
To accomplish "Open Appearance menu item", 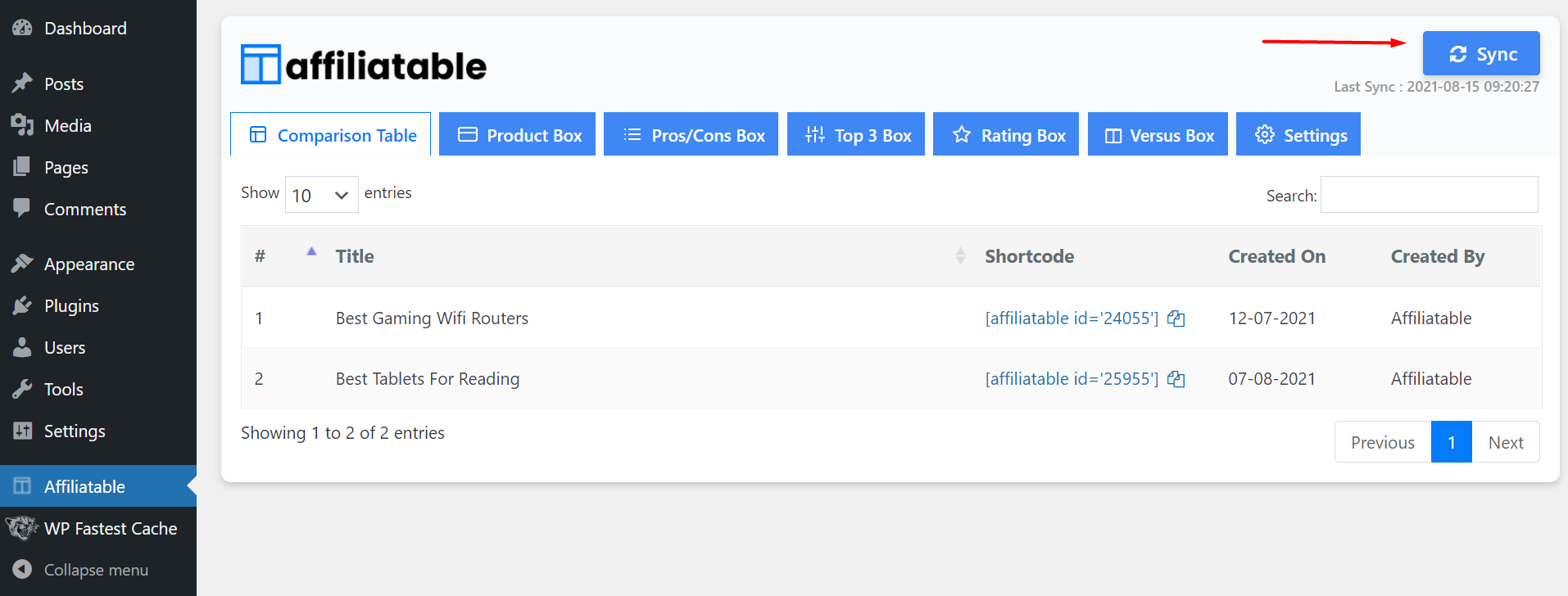I will point(89,264).
